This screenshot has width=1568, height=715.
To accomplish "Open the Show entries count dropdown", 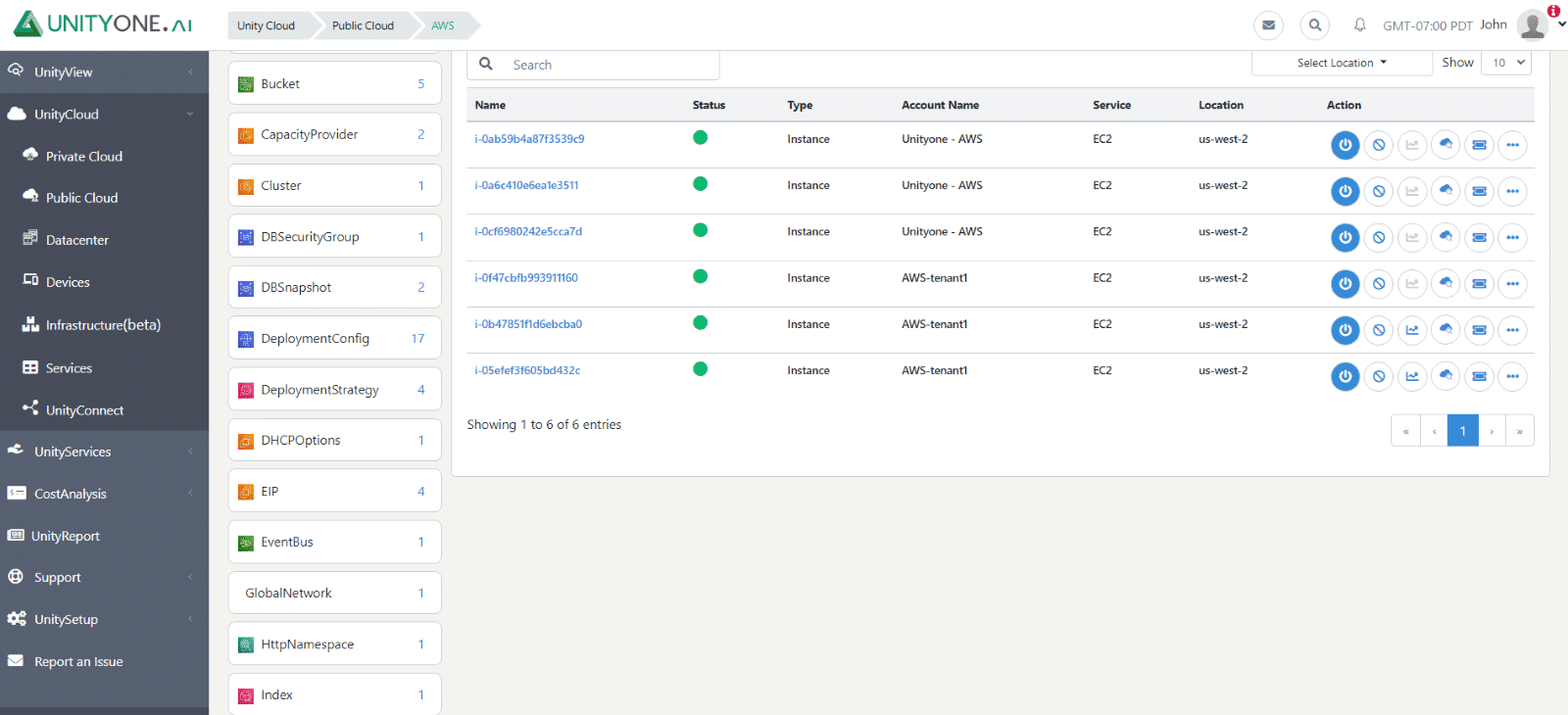I will (x=1507, y=63).
